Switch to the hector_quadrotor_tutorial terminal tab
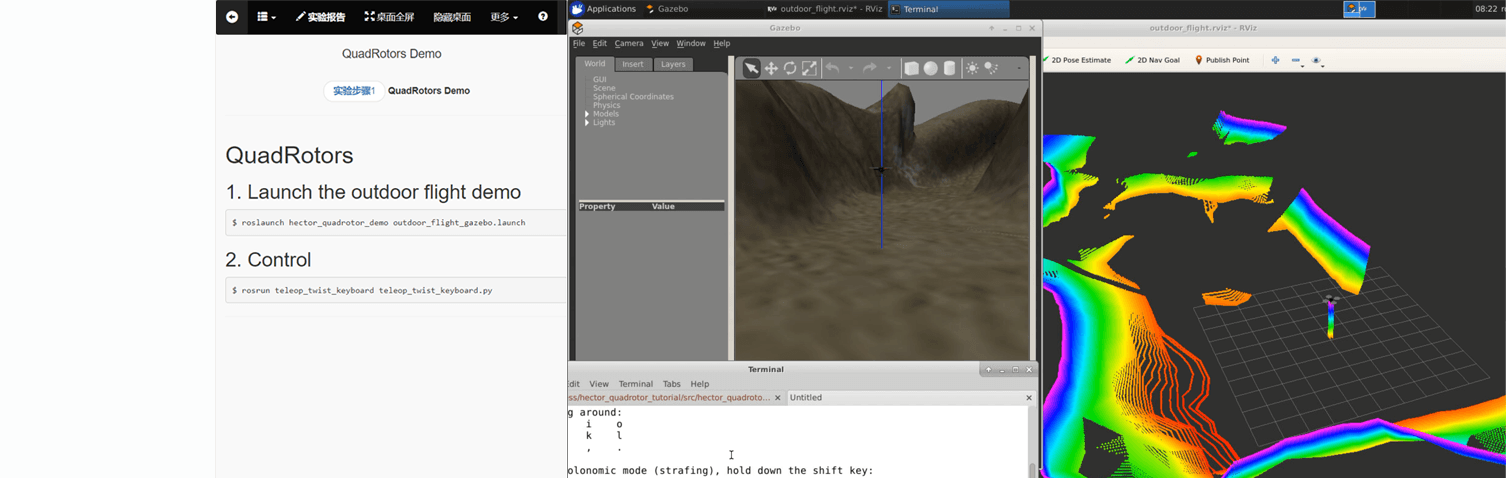 [675, 398]
